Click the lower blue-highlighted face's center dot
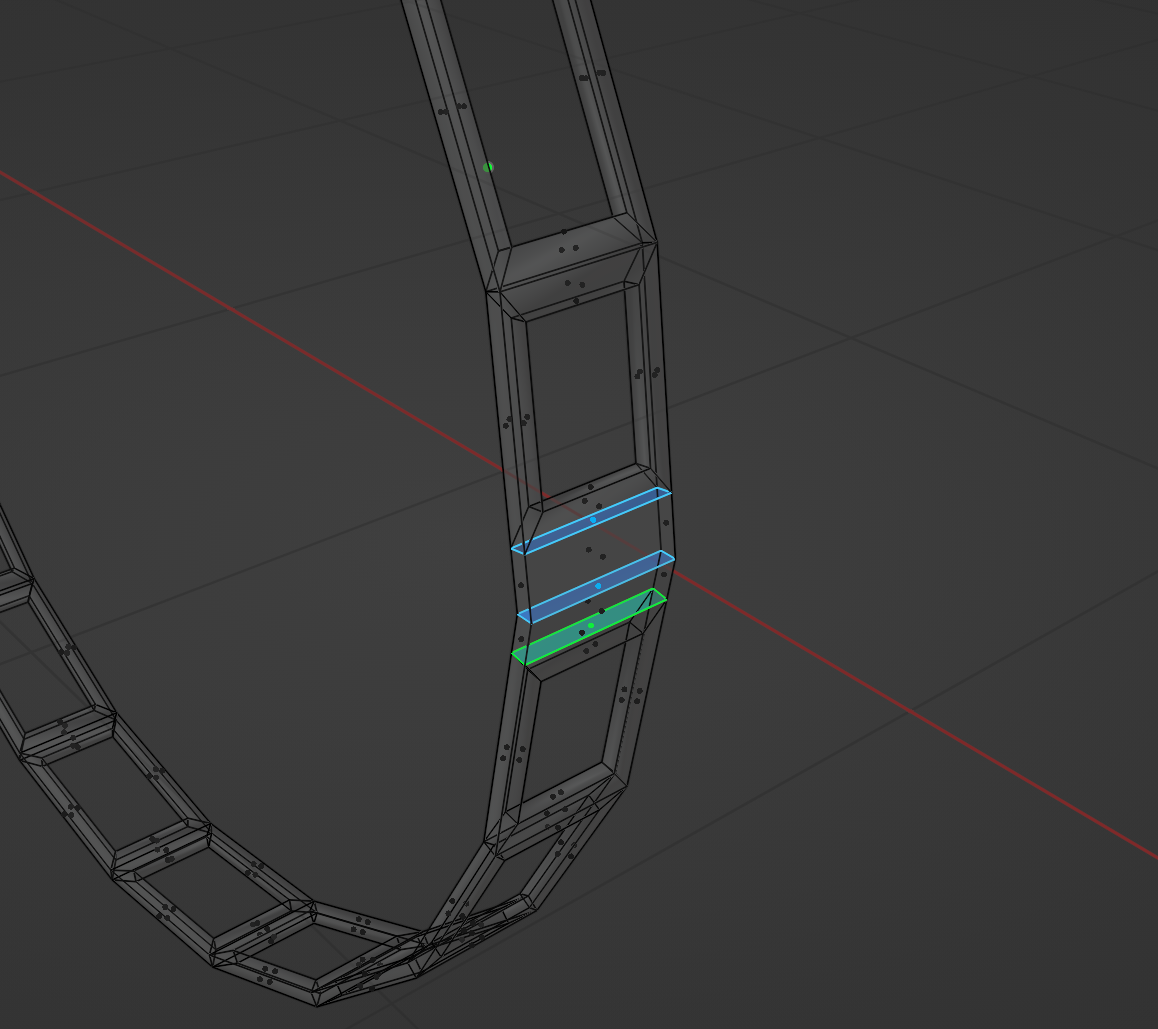 [598, 586]
